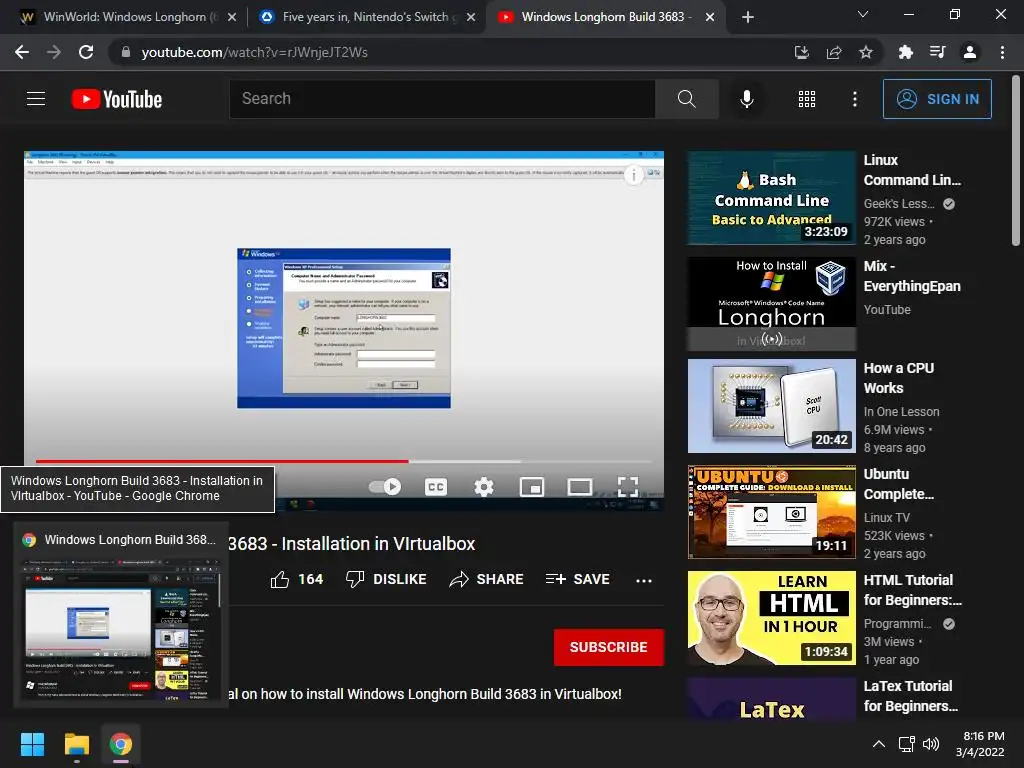
Task: Install app icon in address bar
Action: coord(801,52)
